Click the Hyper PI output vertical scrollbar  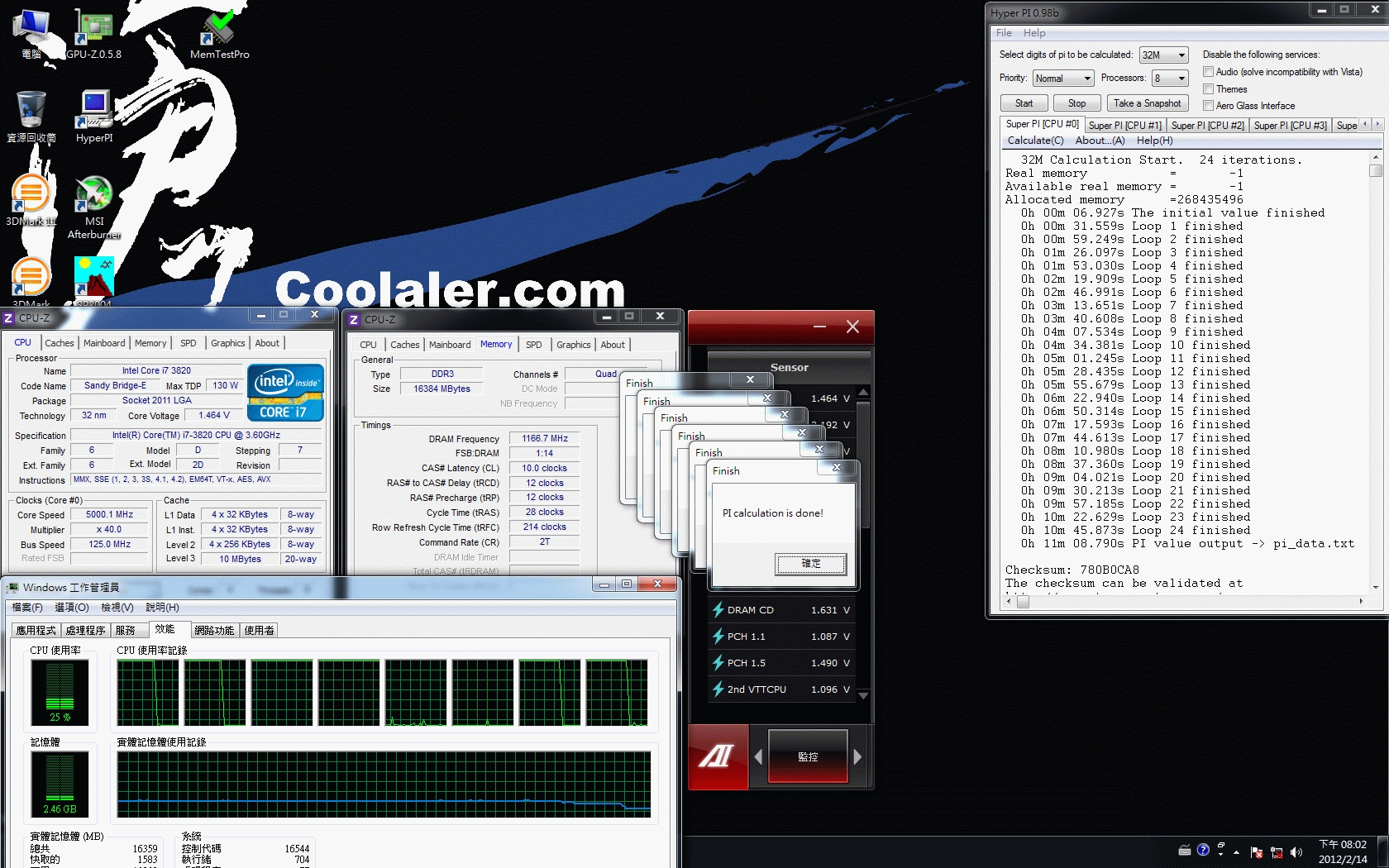pyautogui.click(x=1376, y=372)
